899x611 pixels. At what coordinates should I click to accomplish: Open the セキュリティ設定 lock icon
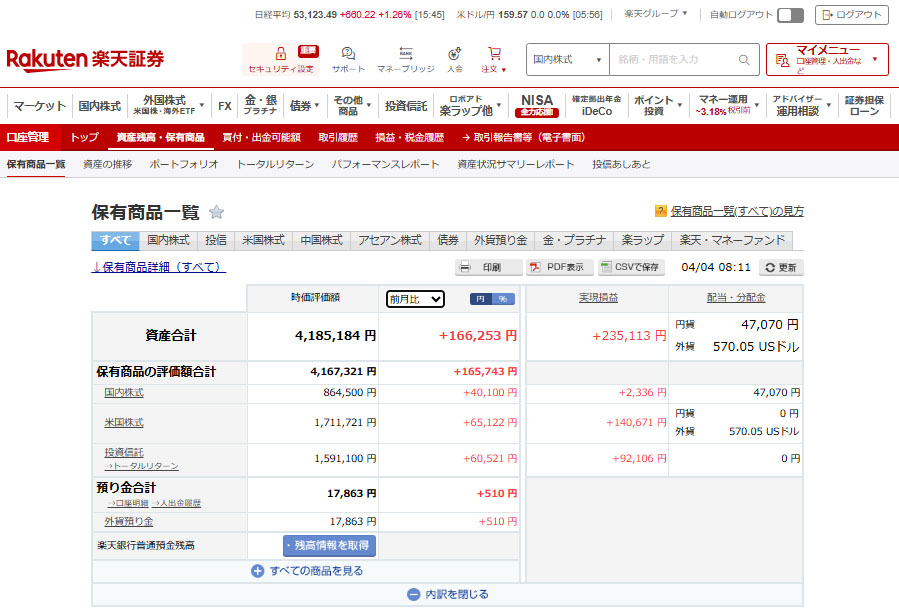pyautogui.click(x=280, y=54)
